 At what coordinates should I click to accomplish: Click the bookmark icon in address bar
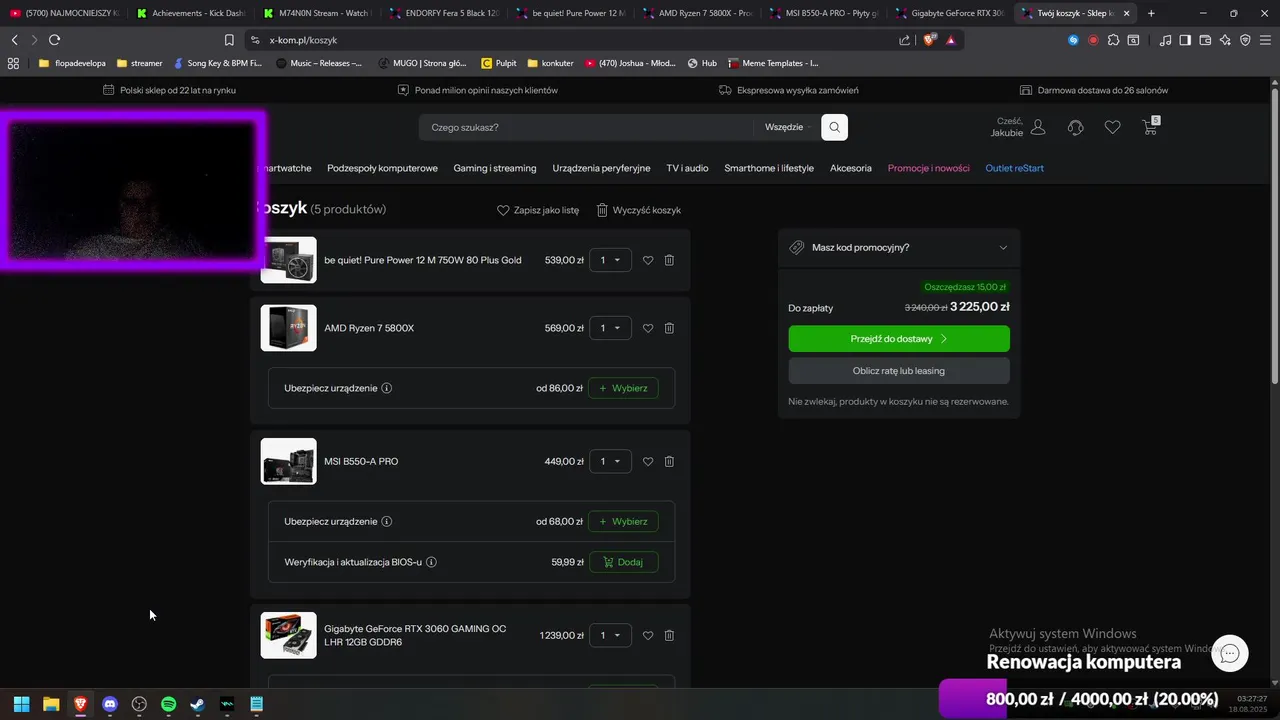pos(229,40)
